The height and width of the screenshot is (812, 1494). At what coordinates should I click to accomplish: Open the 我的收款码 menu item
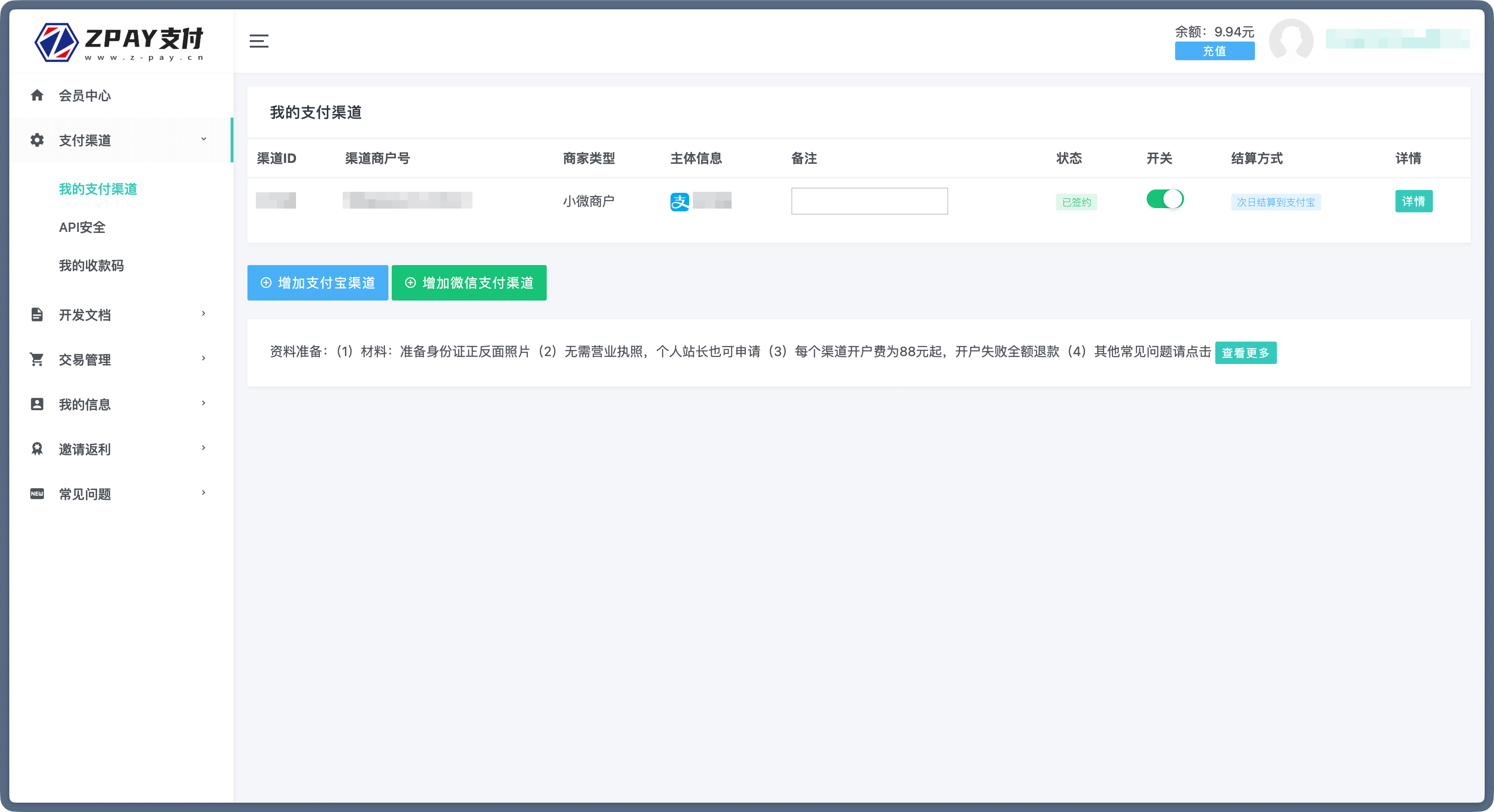[91, 266]
